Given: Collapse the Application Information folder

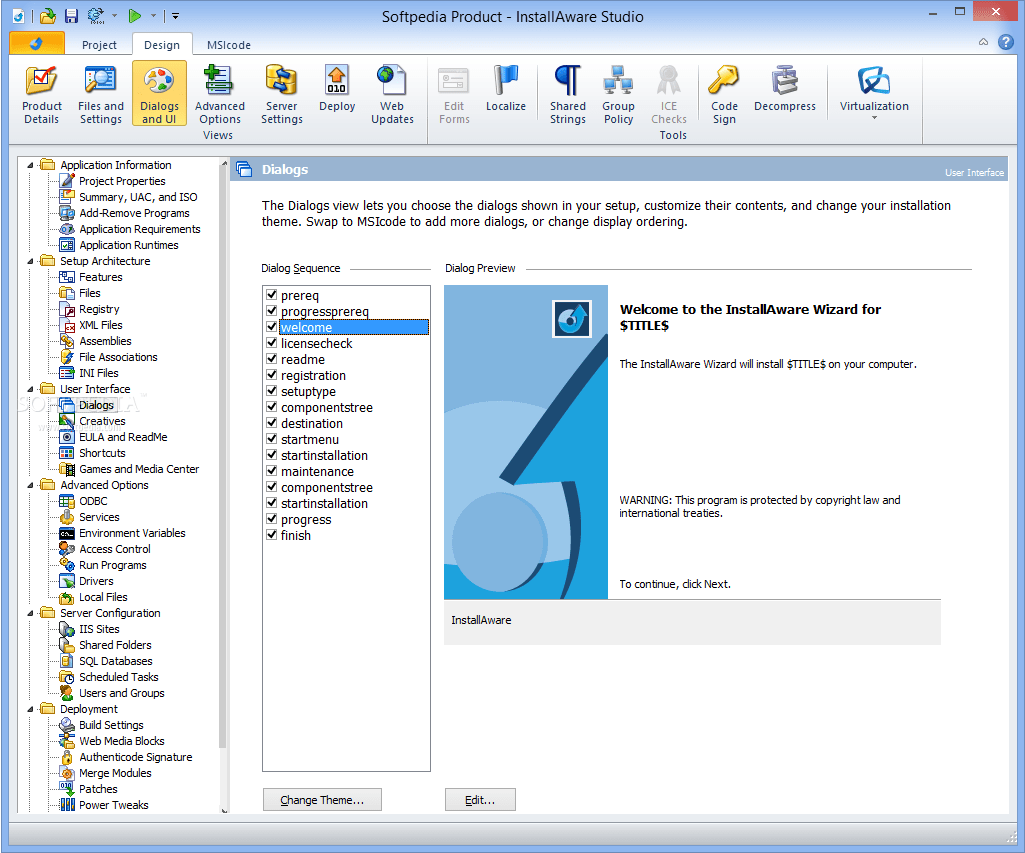Looking at the screenshot, I should (x=30, y=165).
